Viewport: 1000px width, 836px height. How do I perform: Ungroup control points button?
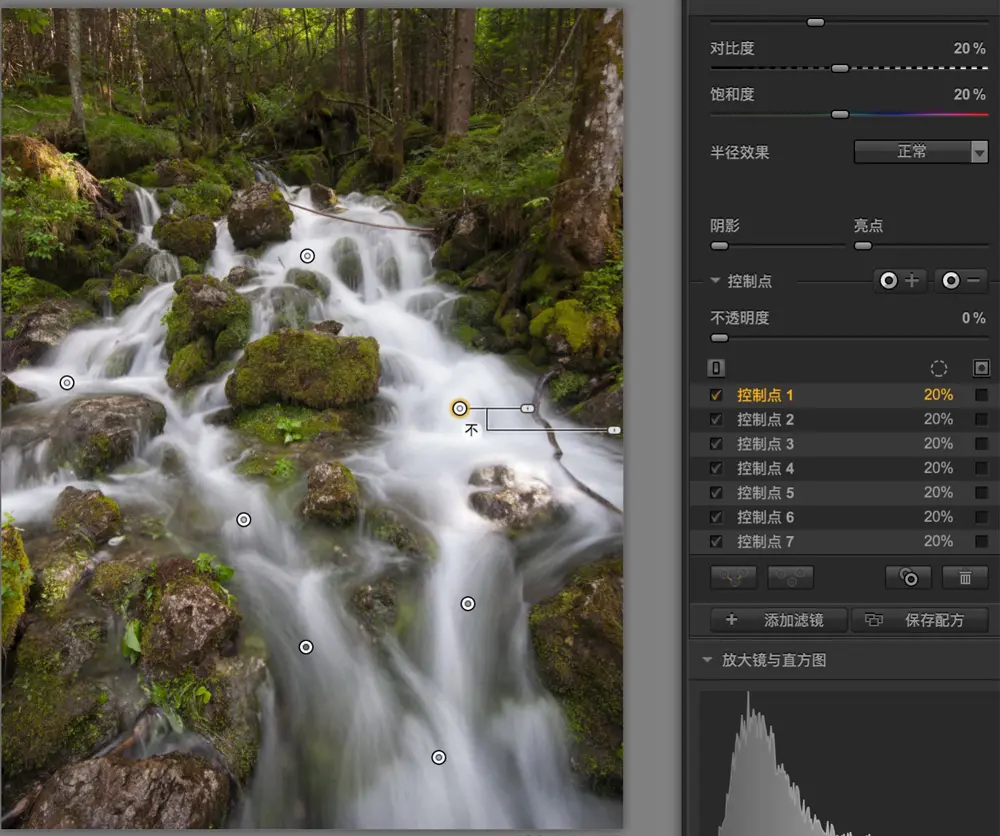pos(791,578)
